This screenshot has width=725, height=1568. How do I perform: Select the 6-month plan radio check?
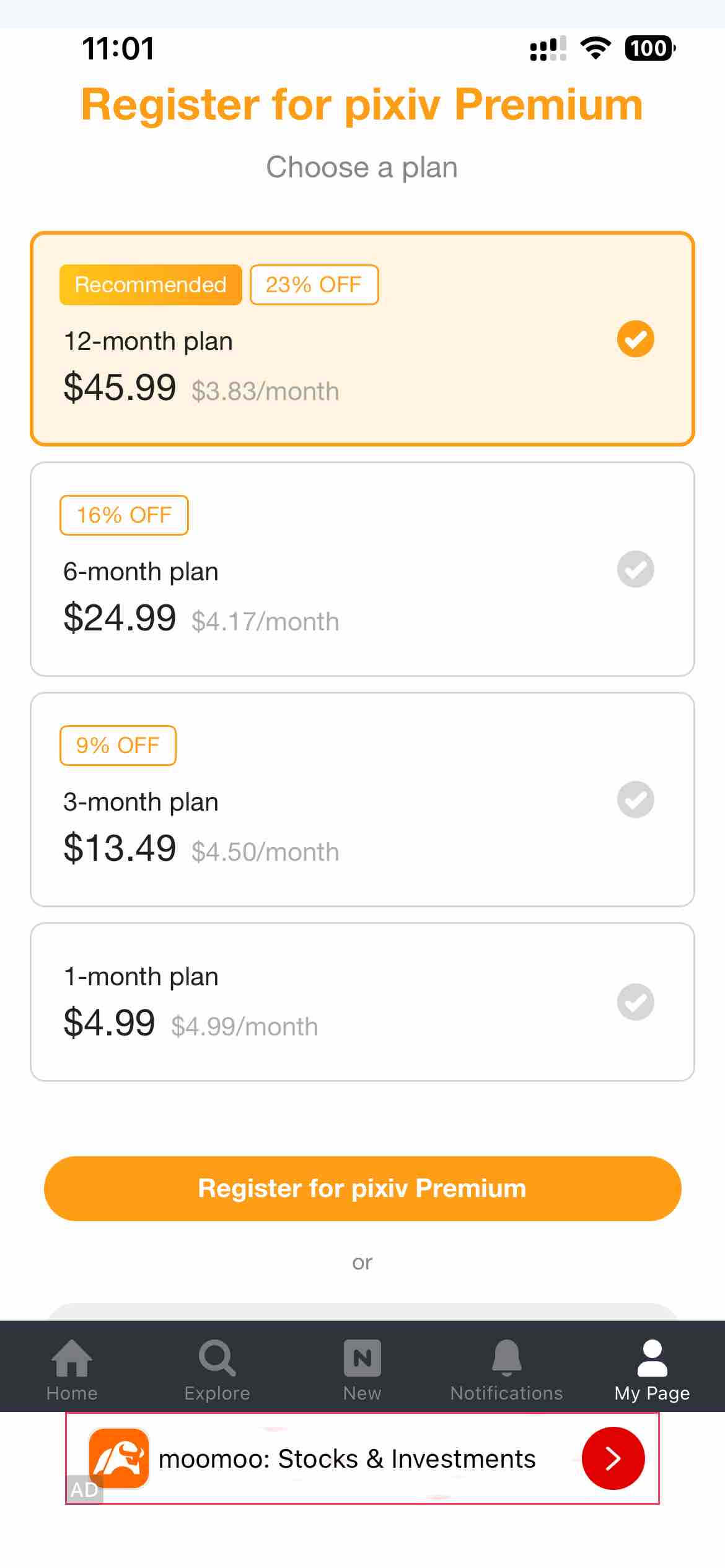(635, 569)
